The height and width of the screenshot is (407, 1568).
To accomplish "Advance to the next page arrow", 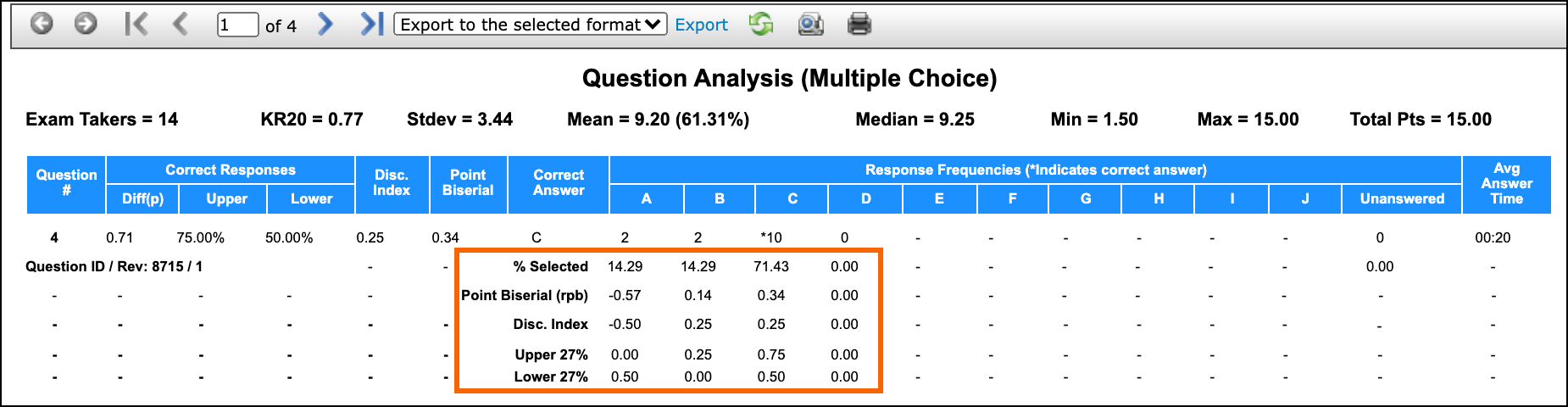I will pos(325,24).
